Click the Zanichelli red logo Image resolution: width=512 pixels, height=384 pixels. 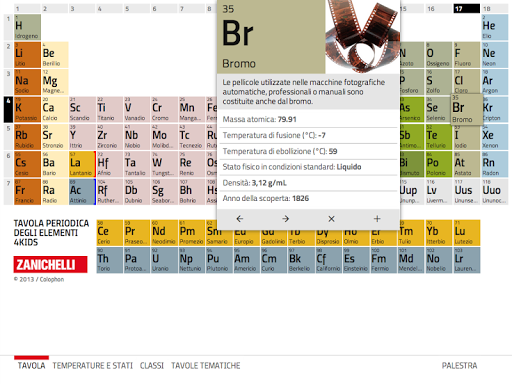click(50, 265)
